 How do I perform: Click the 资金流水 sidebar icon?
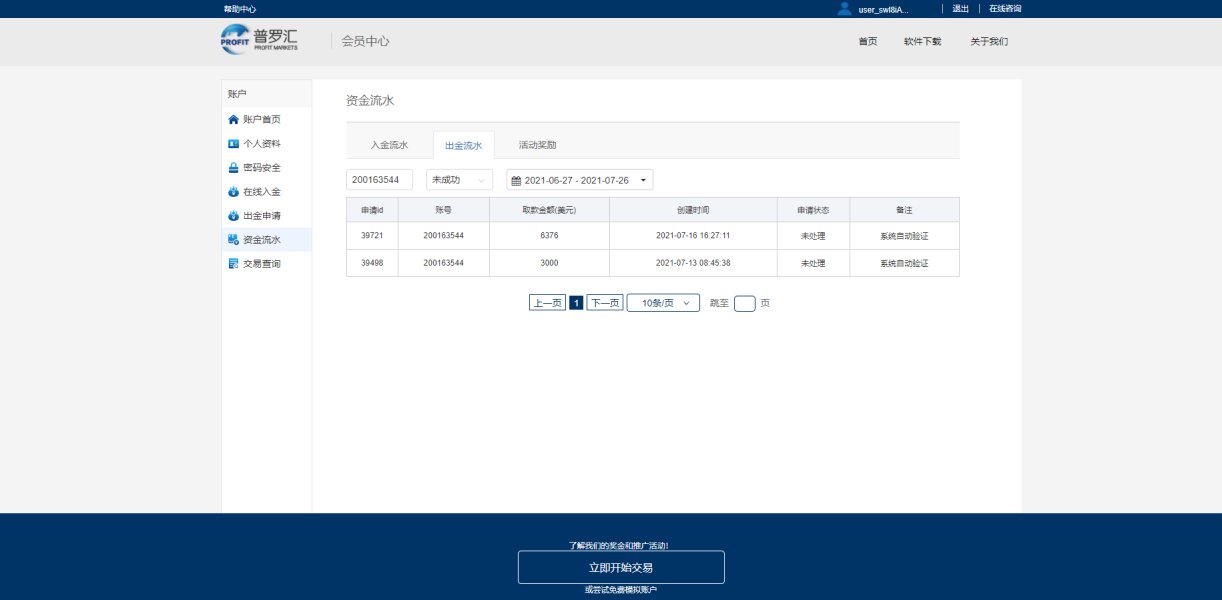click(234, 240)
